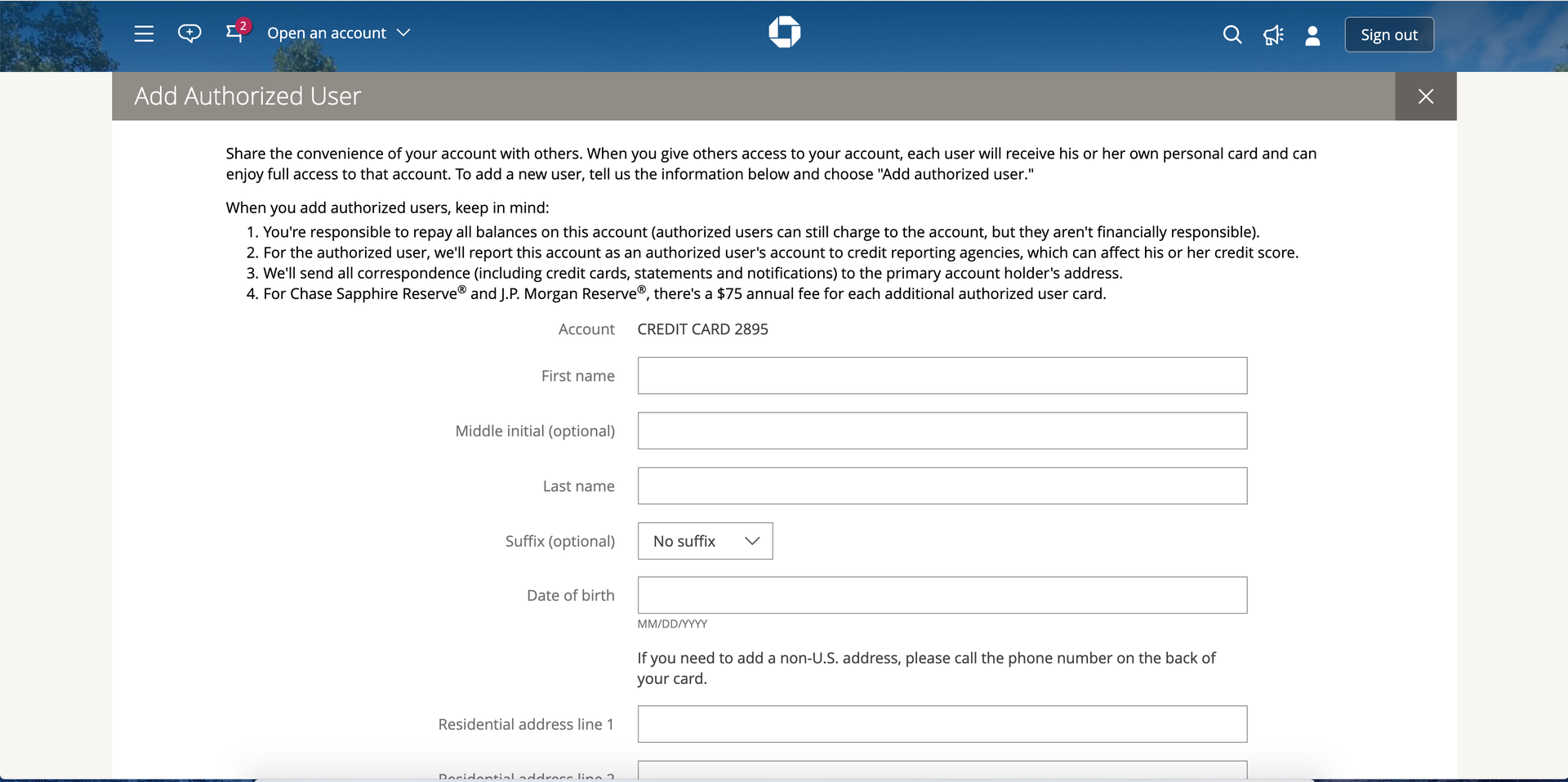
Task: Select the Last name field
Action: [x=941, y=485]
